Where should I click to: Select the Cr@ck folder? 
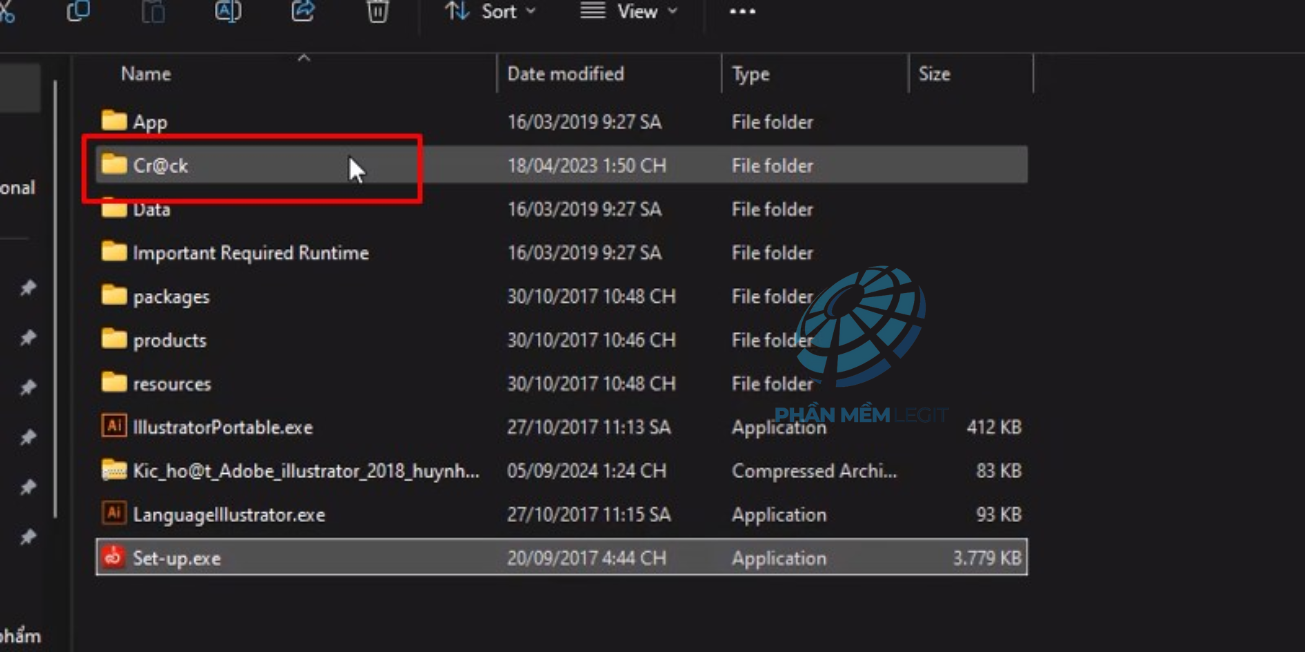(x=160, y=166)
